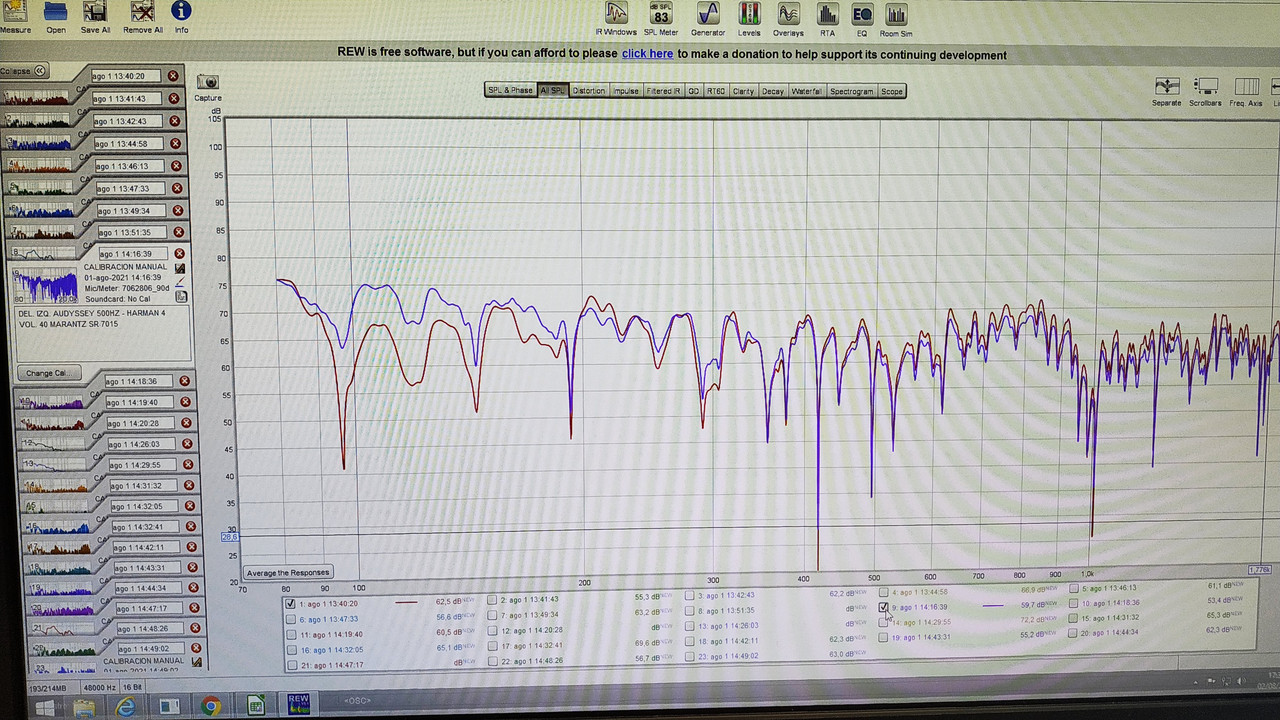This screenshot has height=720, width=1280.
Task: Open the EQ window
Action: [862, 14]
